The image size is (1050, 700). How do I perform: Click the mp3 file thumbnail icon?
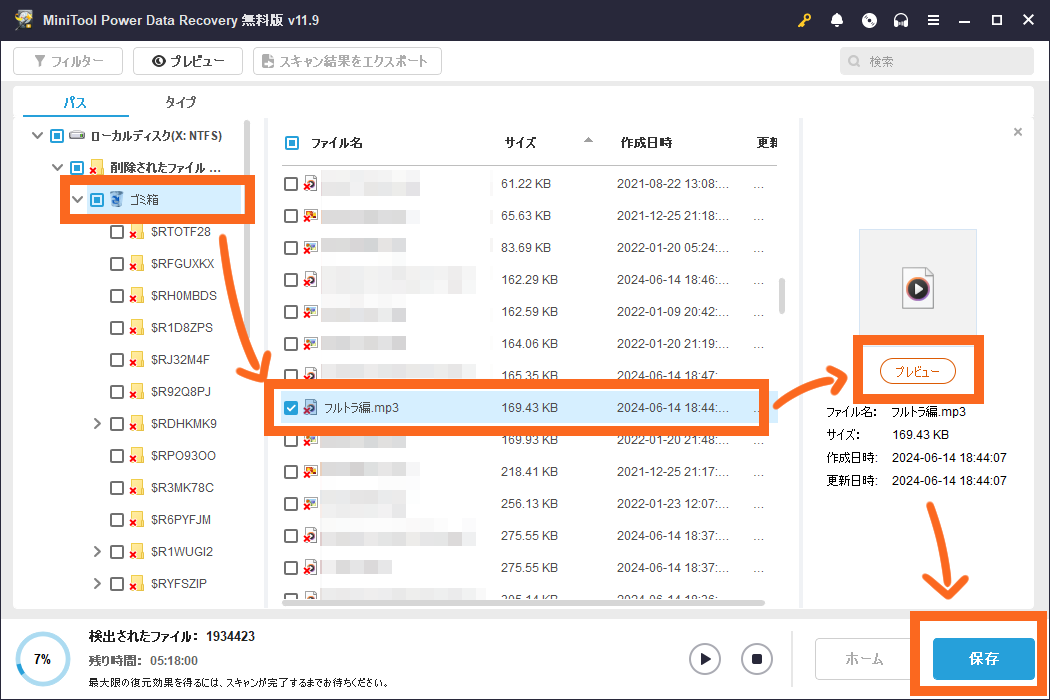coord(917,289)
